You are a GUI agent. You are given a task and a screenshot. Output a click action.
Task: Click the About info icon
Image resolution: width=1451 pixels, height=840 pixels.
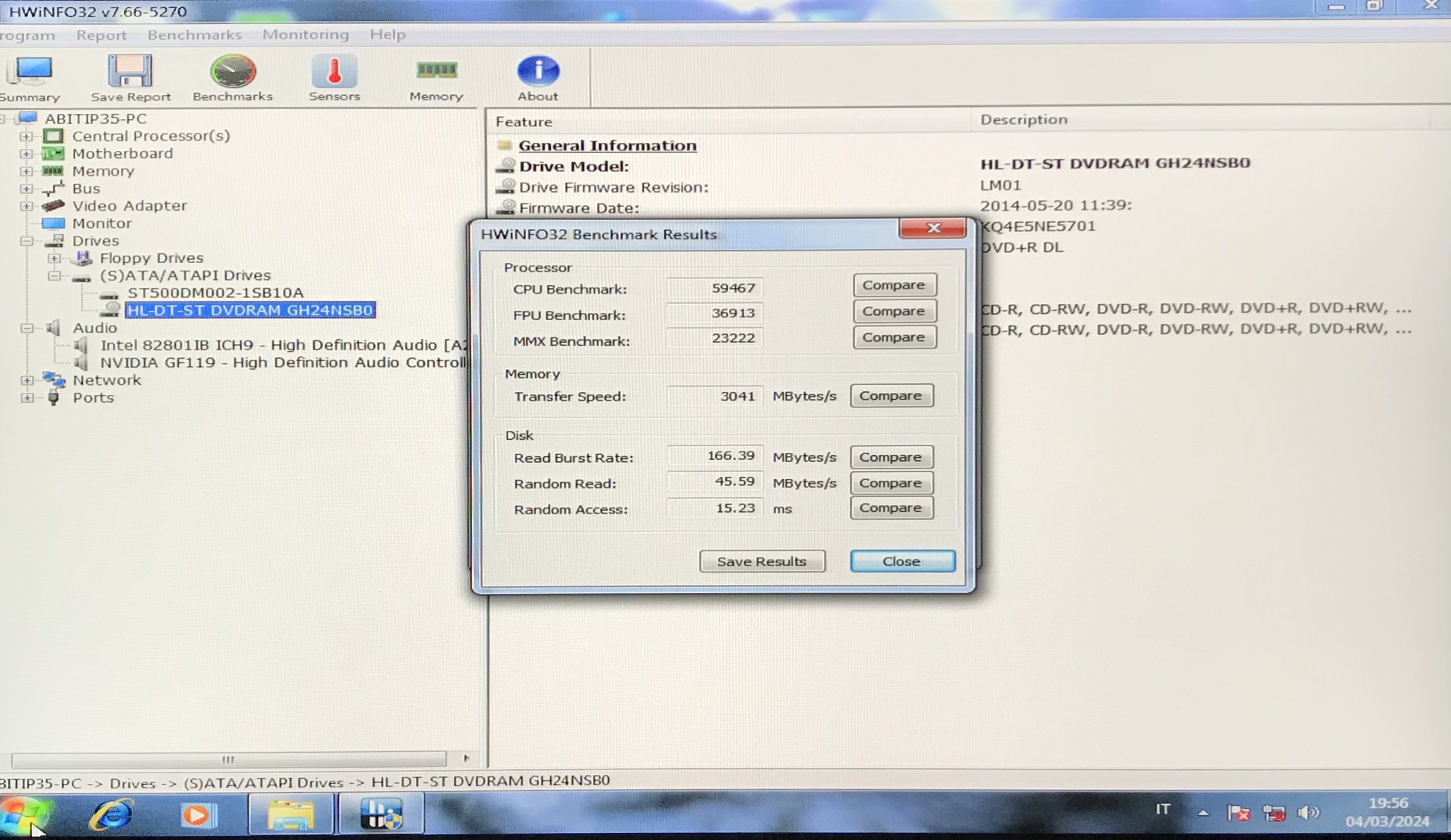click(x=538, y=77)
